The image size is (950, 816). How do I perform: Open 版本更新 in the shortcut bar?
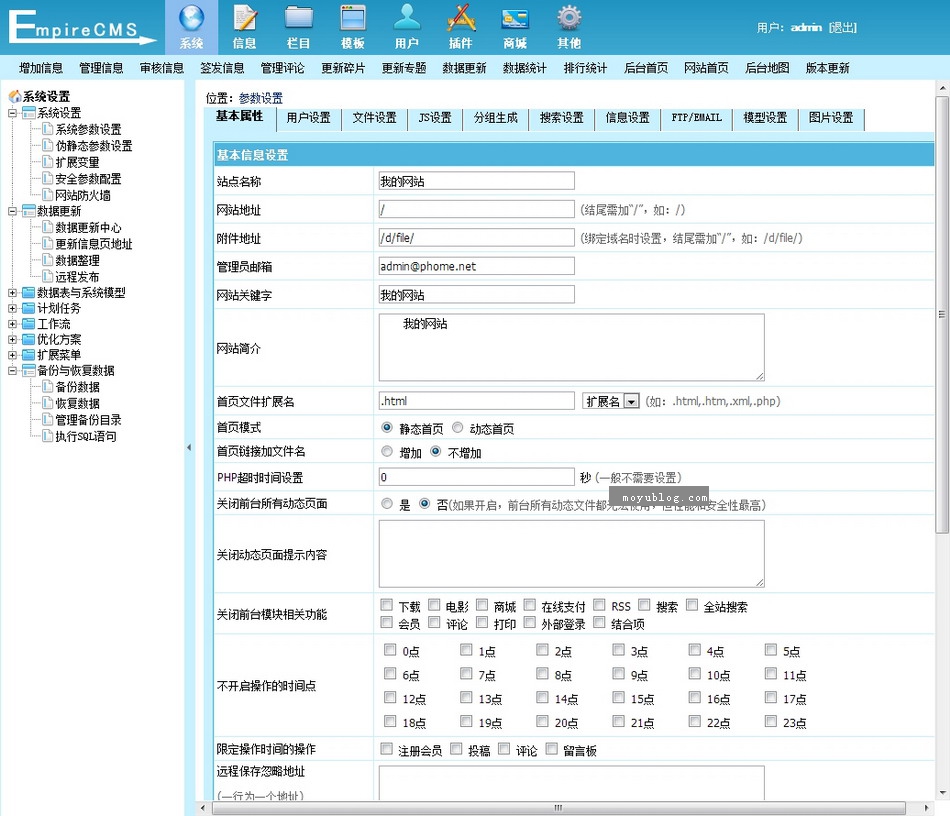click(828, 68)
